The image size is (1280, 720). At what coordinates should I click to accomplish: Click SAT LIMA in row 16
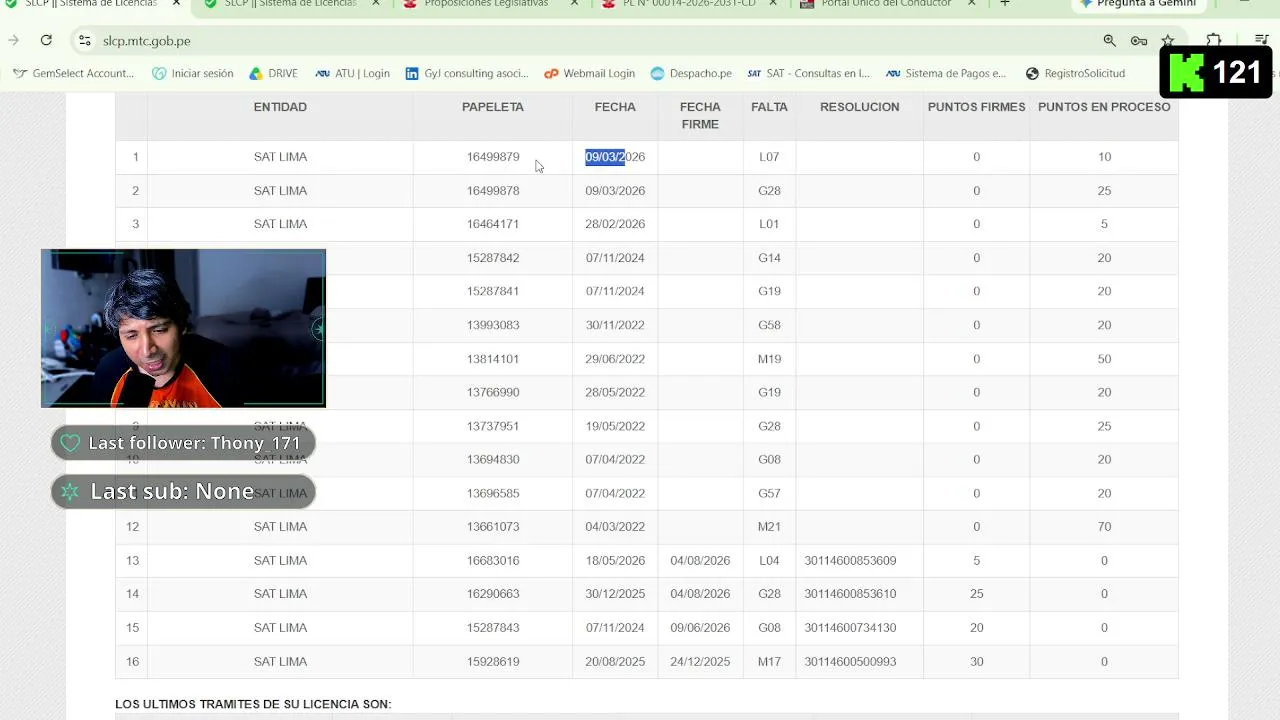tap(280, 662)
